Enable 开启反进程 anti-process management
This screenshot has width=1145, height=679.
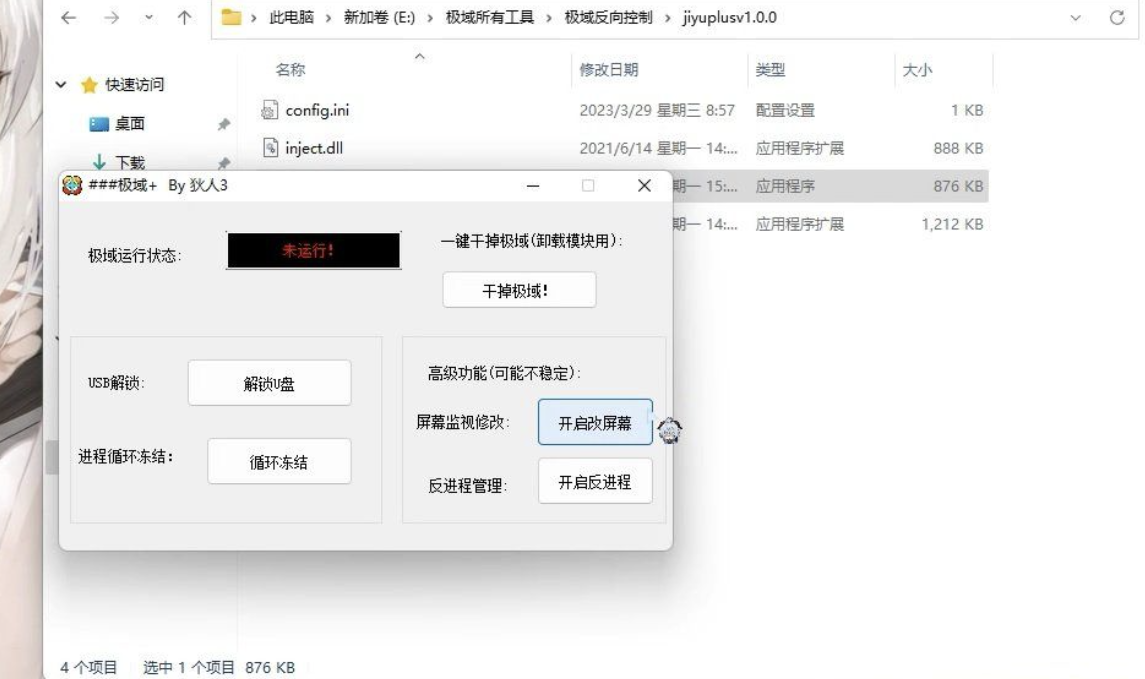(x=595, y=481)
